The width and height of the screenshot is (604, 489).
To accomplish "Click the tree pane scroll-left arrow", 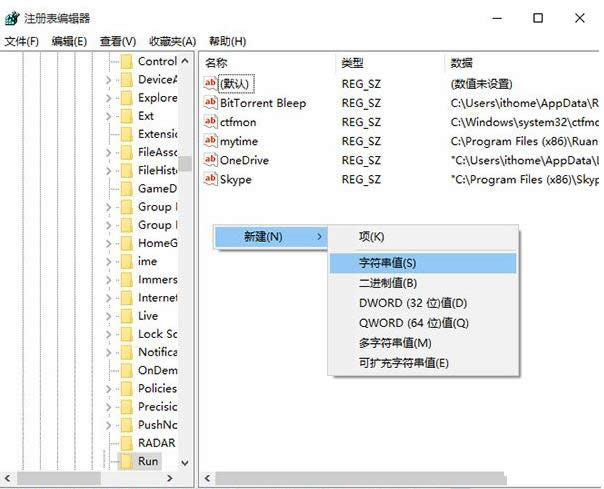I will tap(7, 479).
